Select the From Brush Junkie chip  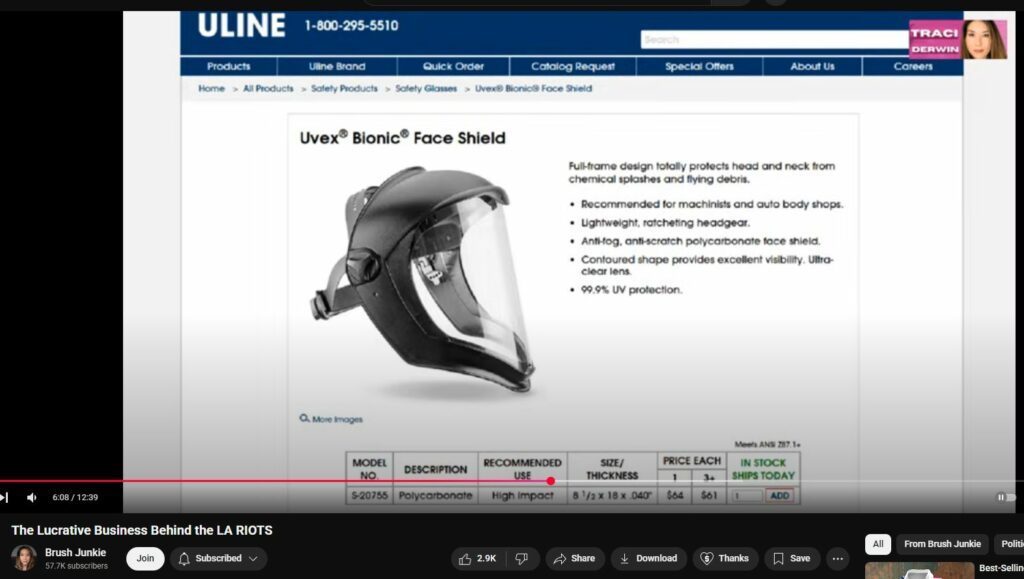942,544
